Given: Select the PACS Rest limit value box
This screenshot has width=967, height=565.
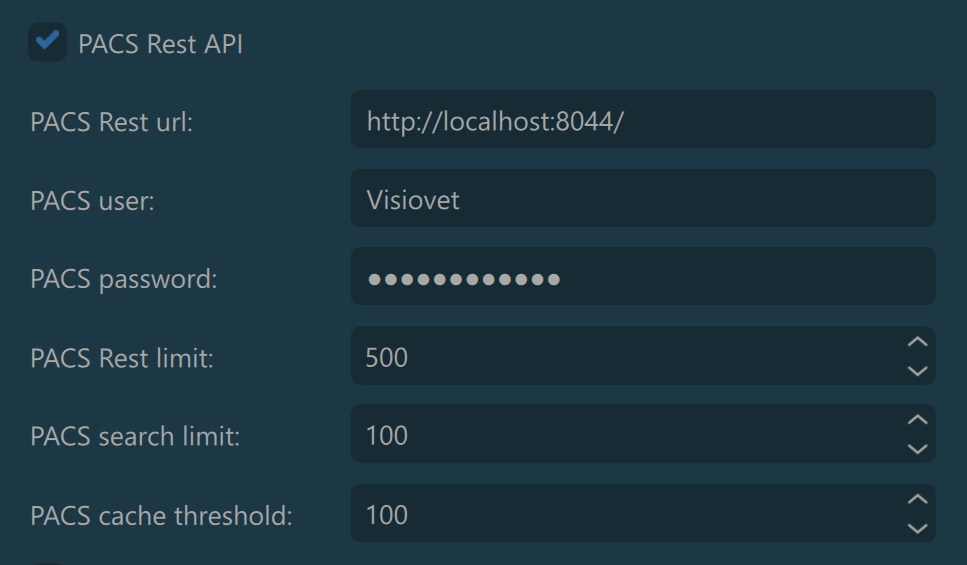Looking at the screenshot, I should click(620, 356).
